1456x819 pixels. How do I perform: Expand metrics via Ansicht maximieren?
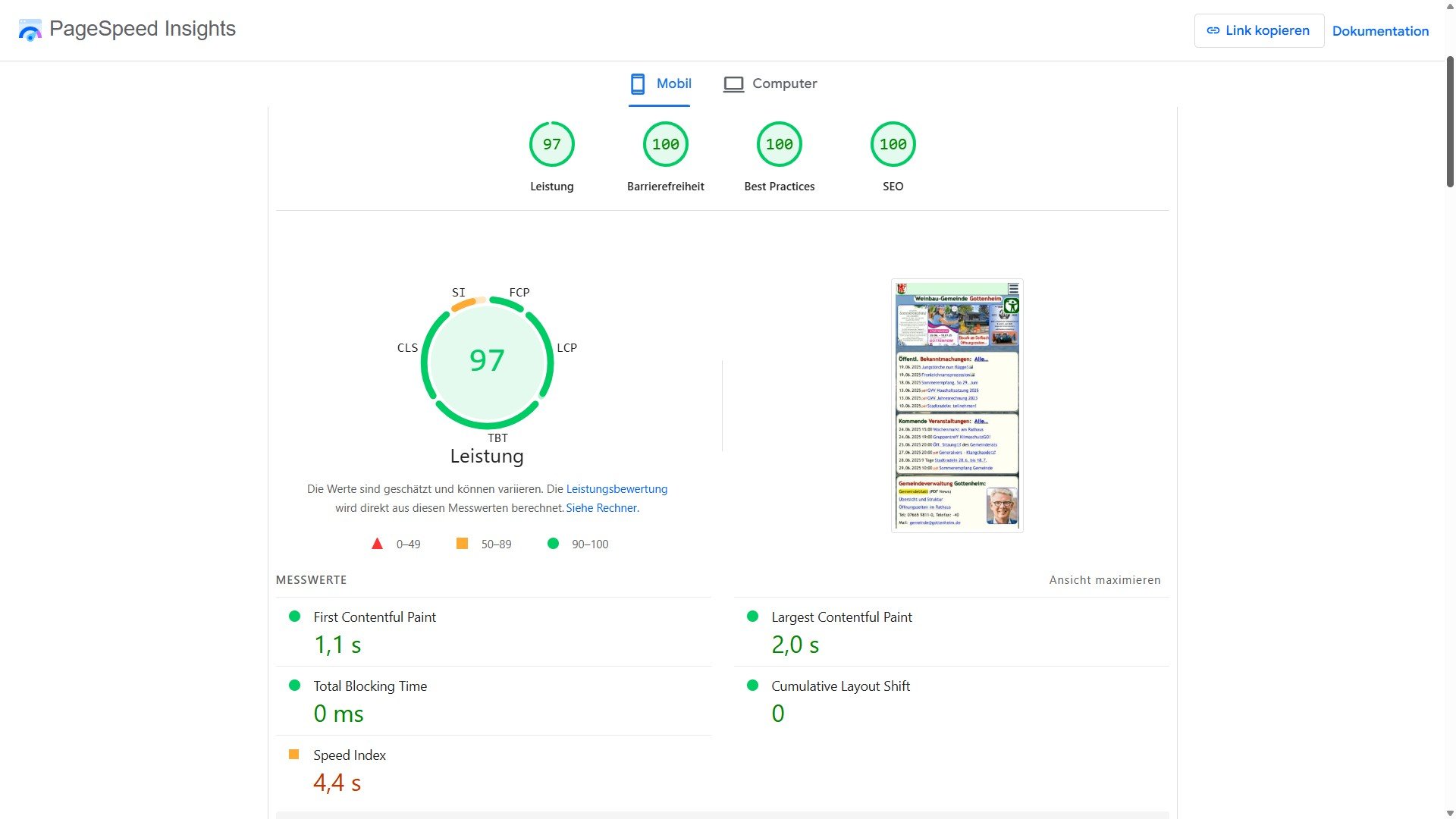point(1104,580)
